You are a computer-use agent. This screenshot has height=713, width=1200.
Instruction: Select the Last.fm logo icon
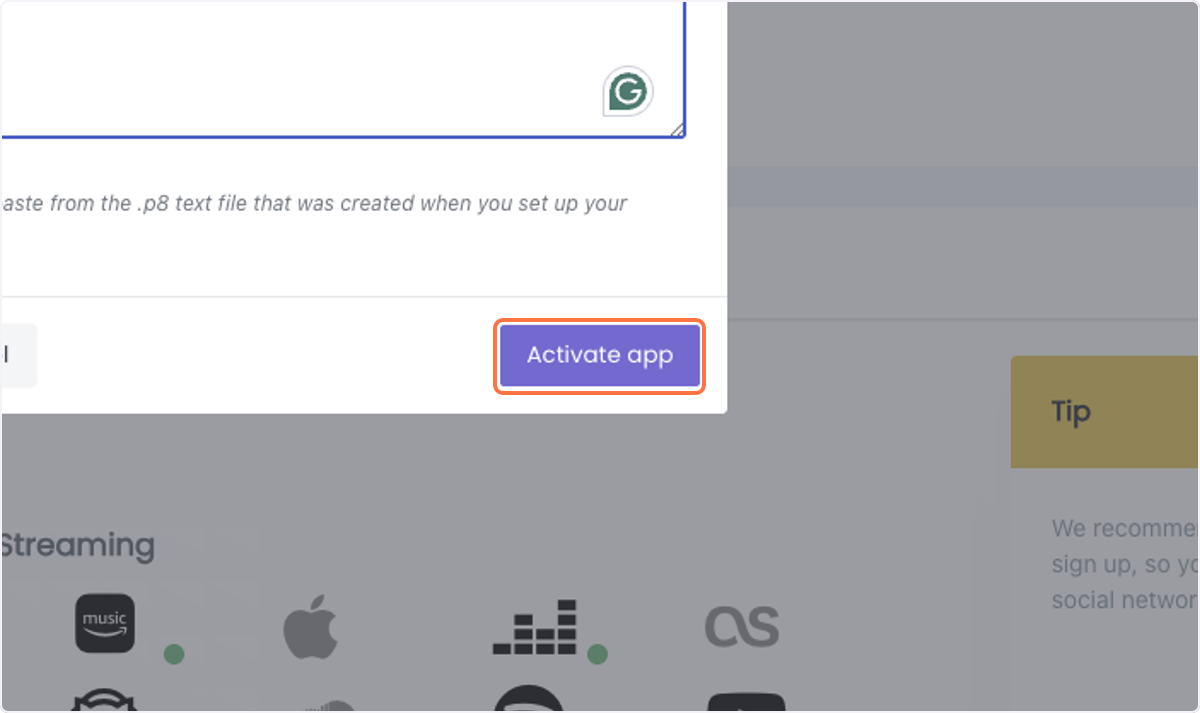741,626
